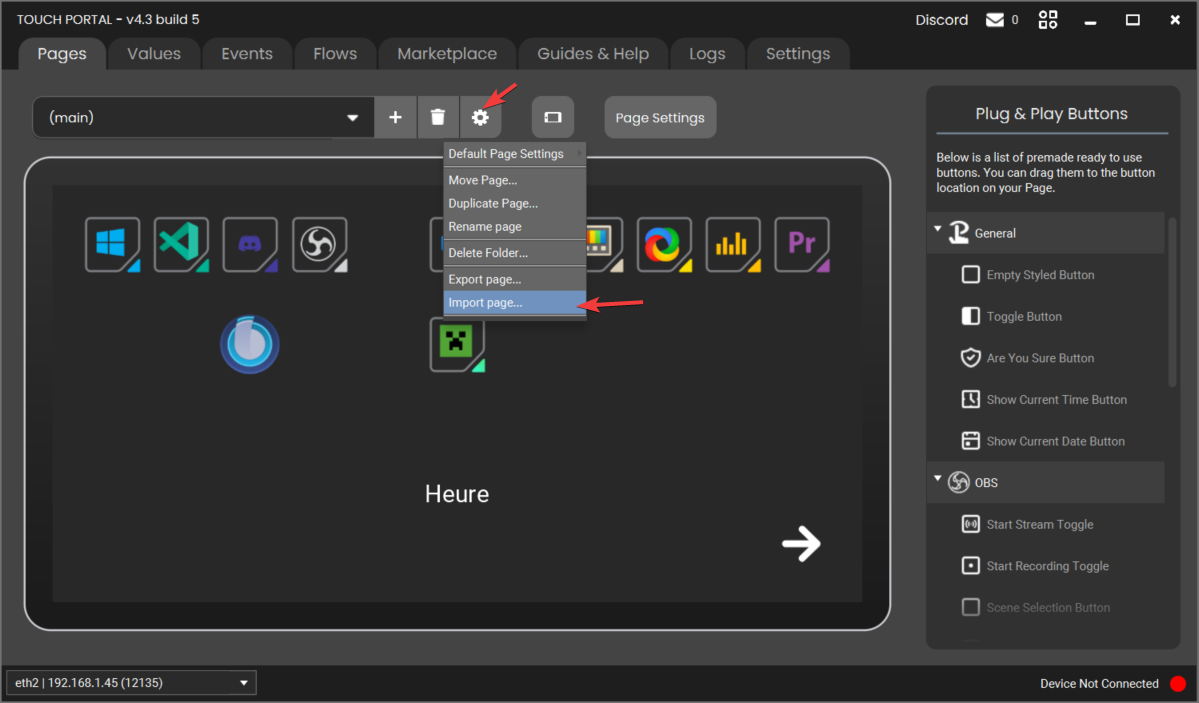Screen dimensions: 1199x703
Task: Click the grid apps icon in the title bar
Action: tap(1048, 20)
